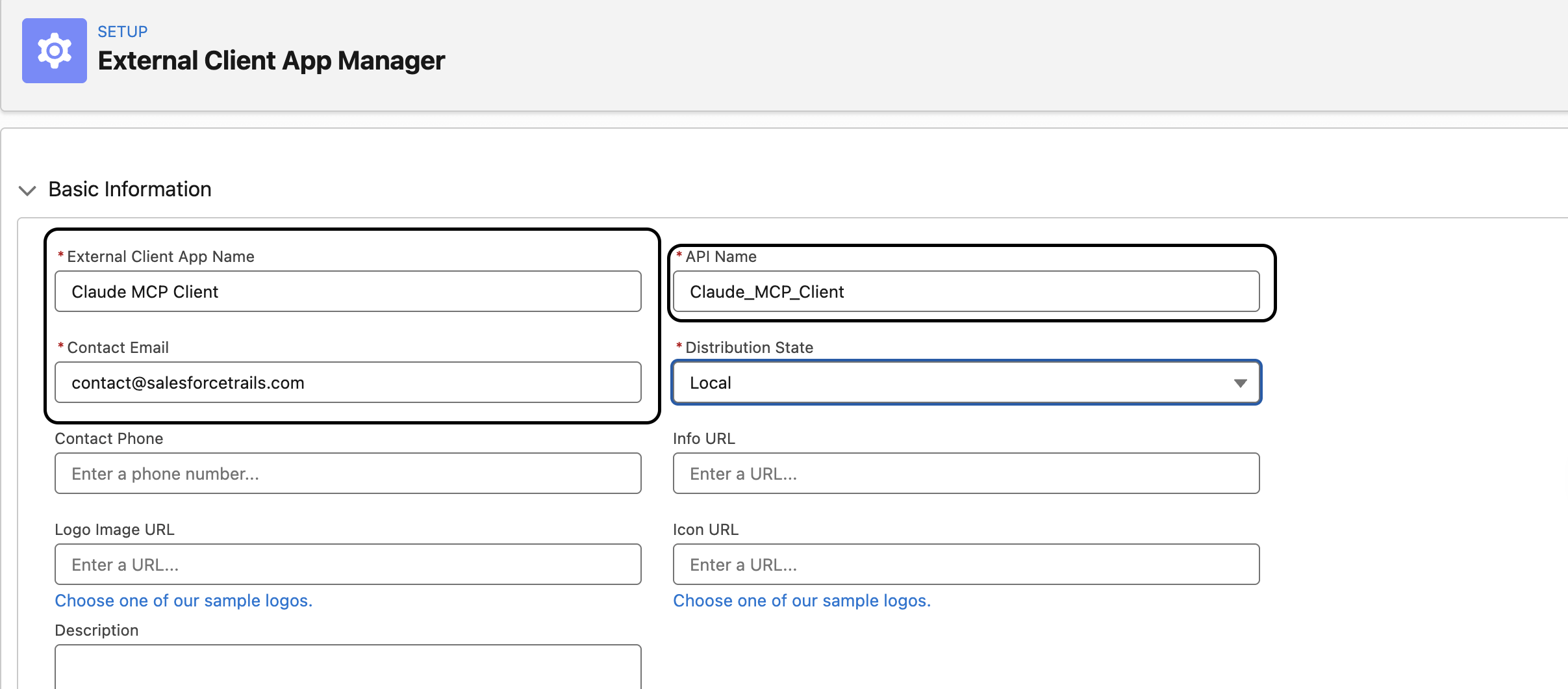This screenshot has width=1568, height=689.
Task: Focus the Info URL field
Action: click(966, 473)
